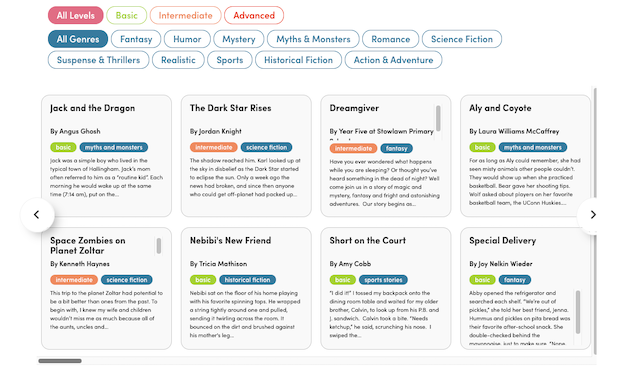The image size is (640, 379).
Task: Click the horizontal scrollbar below story cards
Action: pos(60,361)
